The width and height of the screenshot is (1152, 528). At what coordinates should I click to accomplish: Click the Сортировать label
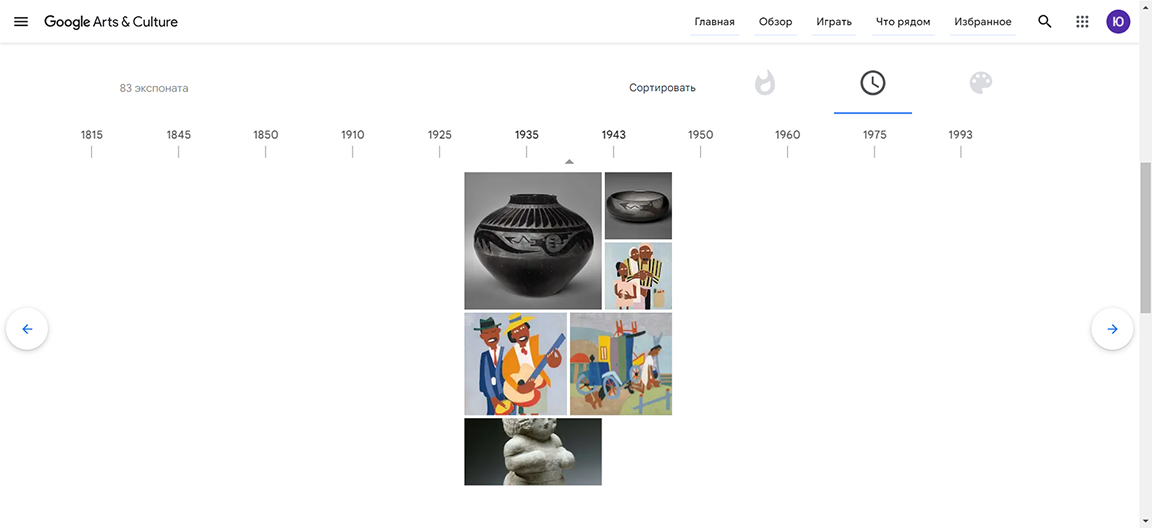click(662, 88)
